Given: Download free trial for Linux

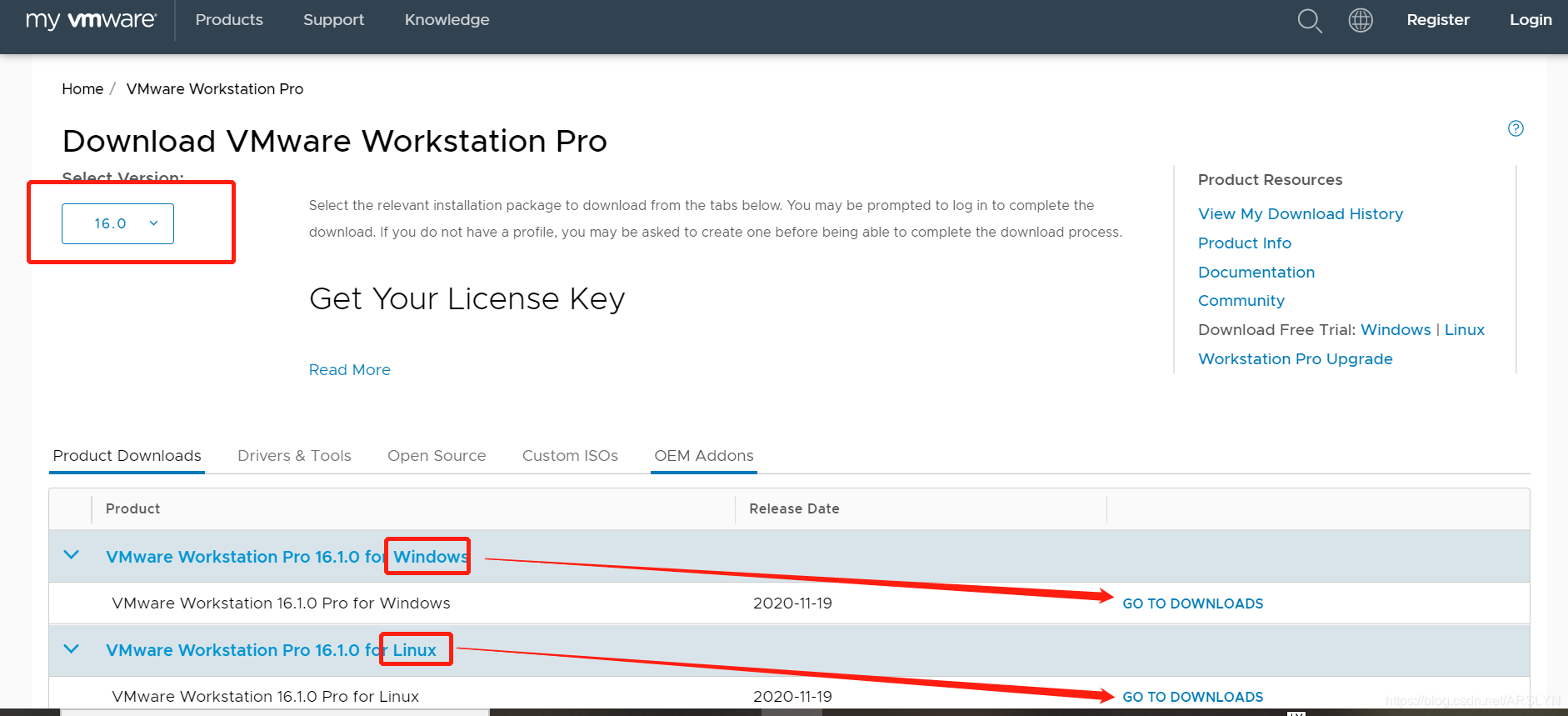Looking at the screenshot, I should click(x=1465, y=330).
